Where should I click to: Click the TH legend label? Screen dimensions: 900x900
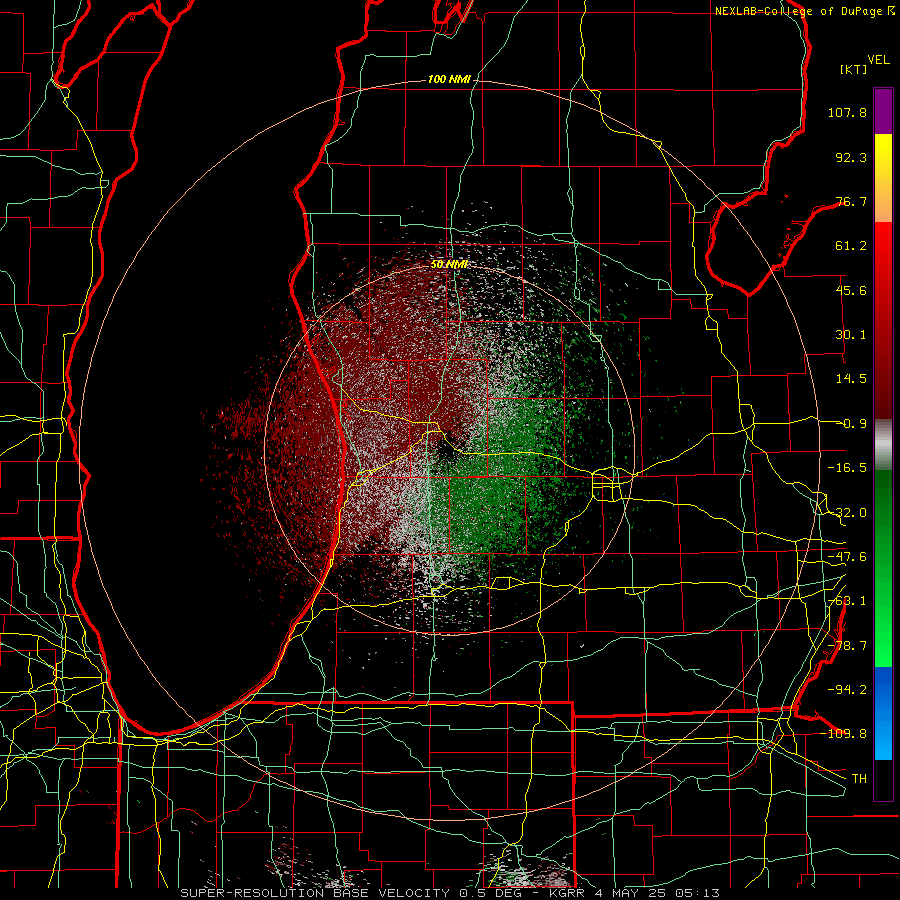click(x=859, y=778)
